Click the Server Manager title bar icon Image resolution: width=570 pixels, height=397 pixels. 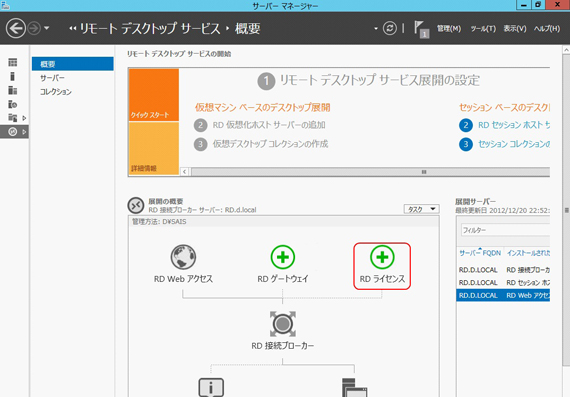click(5, 5)
